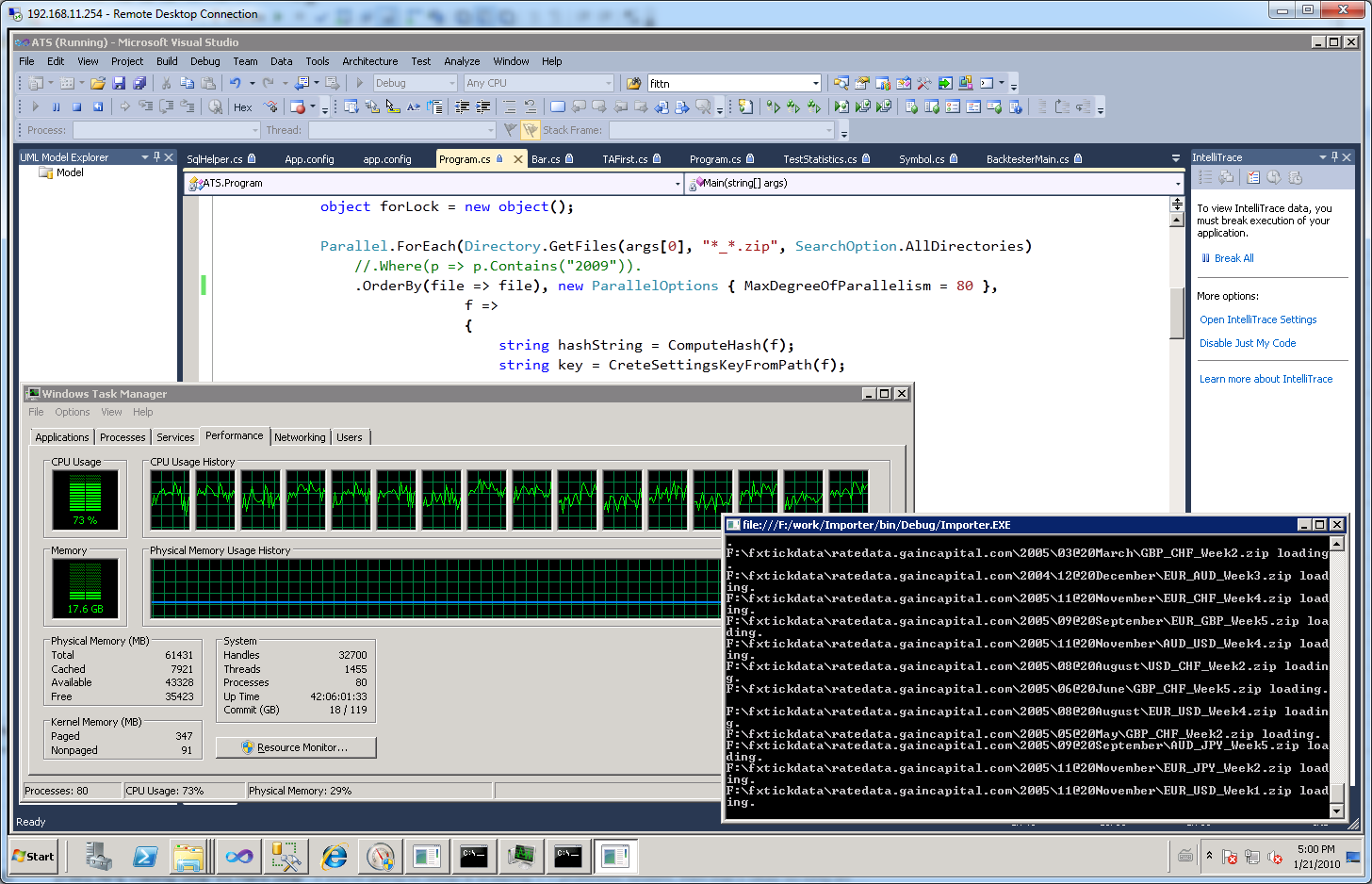The width and height of the screenshot is (1372, 884).
Task: Click the Break All link in IntelliTrace
Action: coord(1233,258)
